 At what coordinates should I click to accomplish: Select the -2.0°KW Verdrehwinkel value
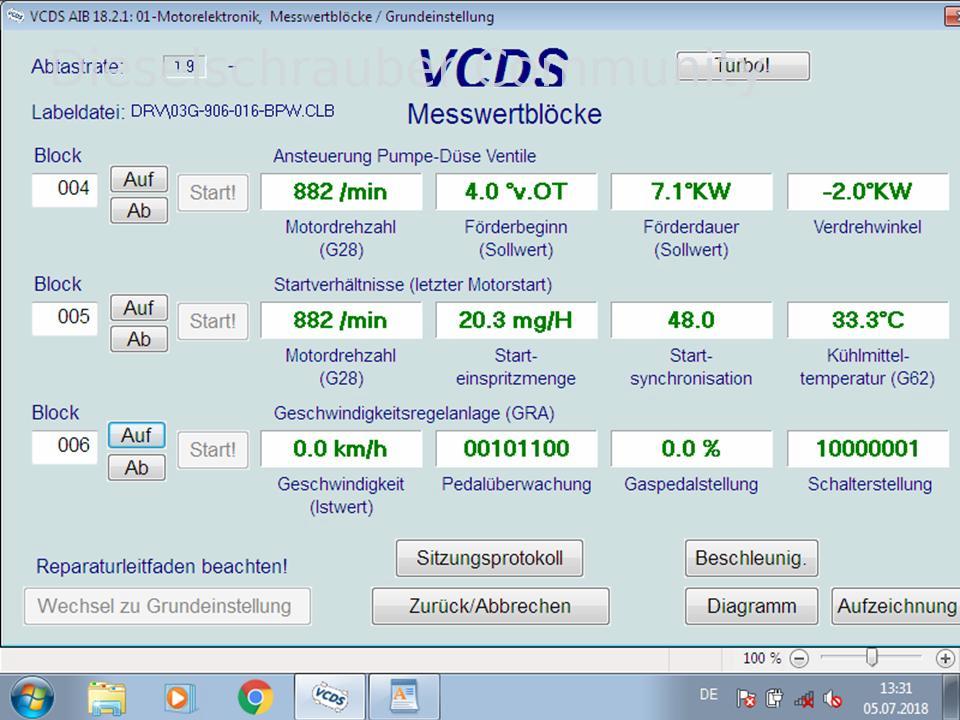click(868, 192)
